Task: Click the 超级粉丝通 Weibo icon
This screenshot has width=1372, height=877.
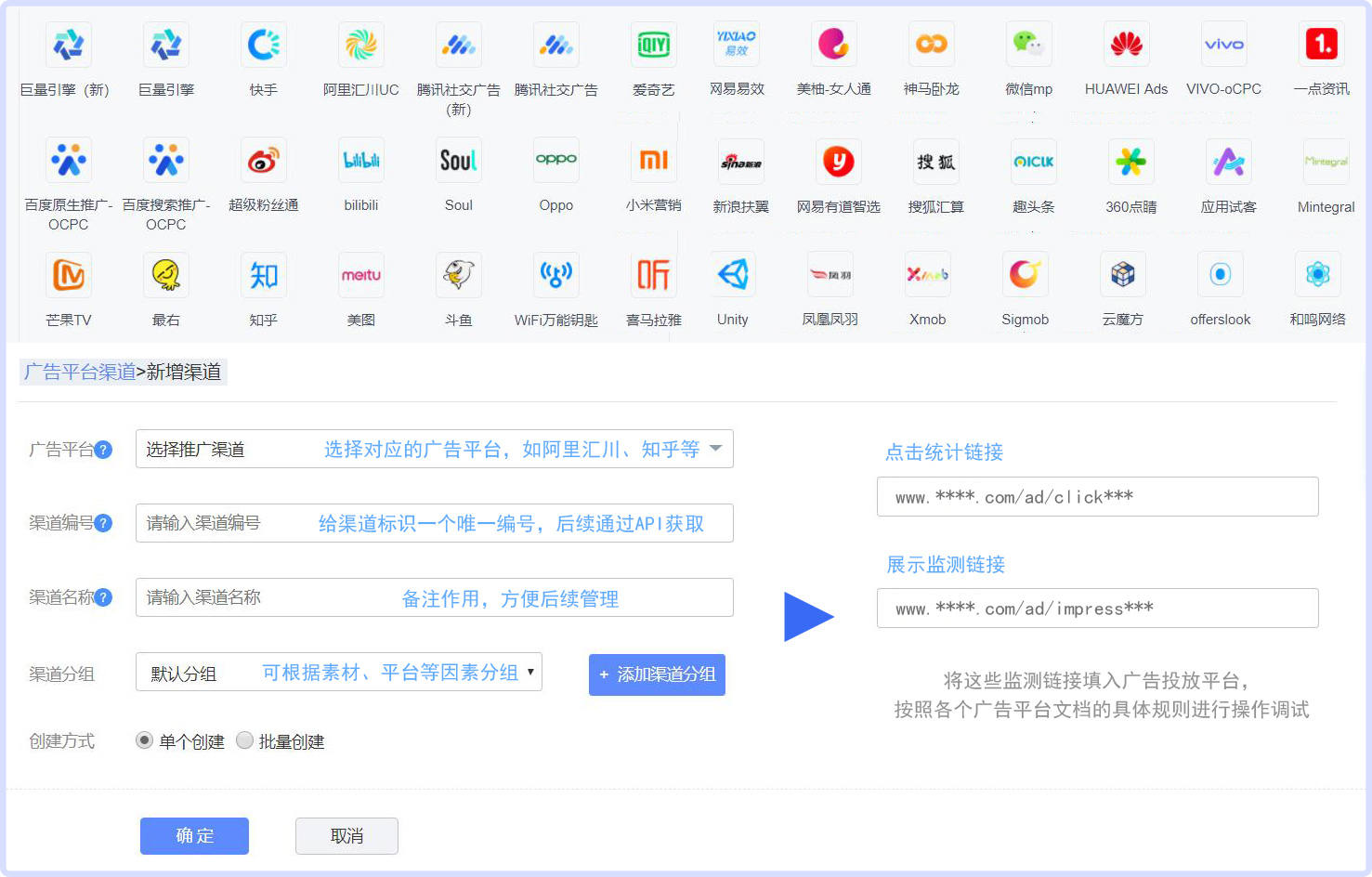Action: [x=264, y=160]
